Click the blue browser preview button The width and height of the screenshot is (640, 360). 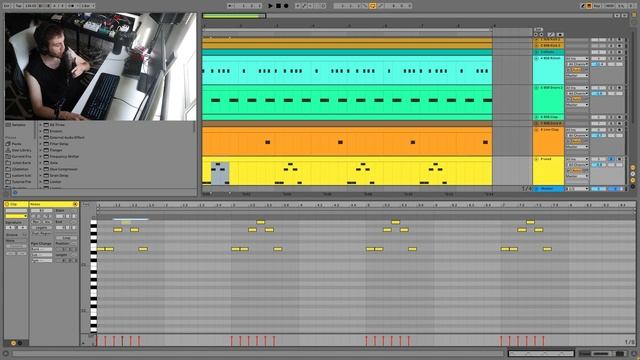tap(15, 193)
